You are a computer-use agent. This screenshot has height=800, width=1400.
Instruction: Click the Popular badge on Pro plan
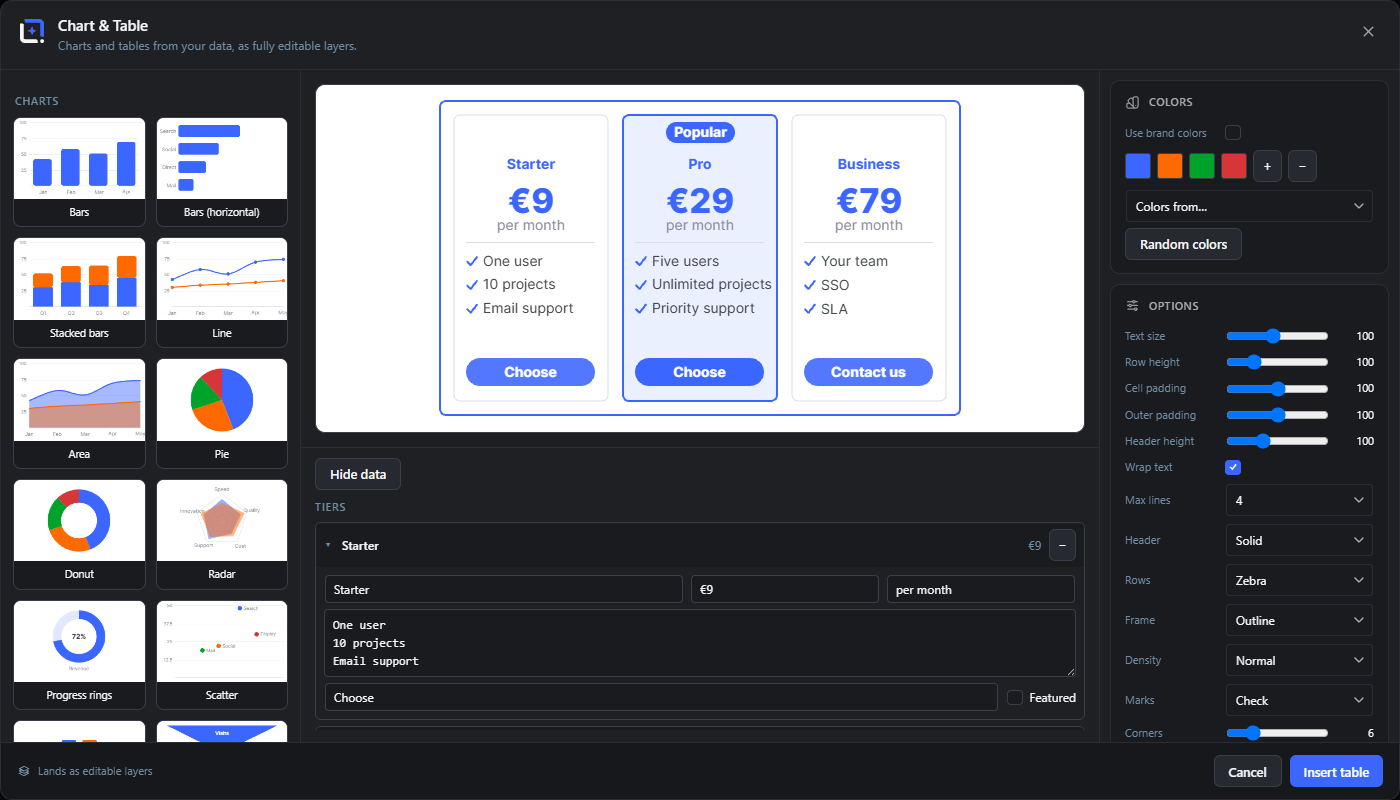(700, 132)
